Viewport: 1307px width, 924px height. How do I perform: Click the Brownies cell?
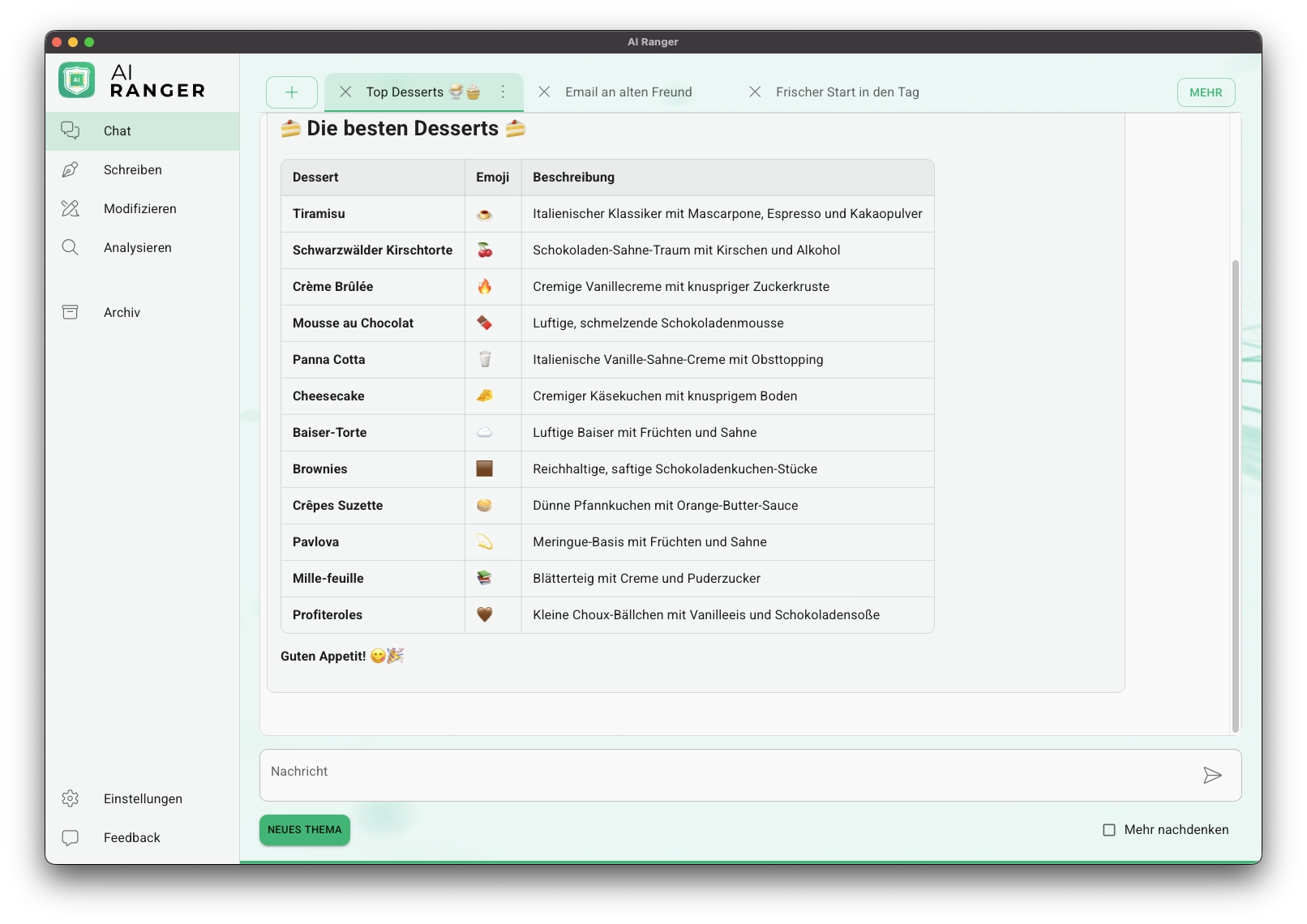tap(373, 469)
